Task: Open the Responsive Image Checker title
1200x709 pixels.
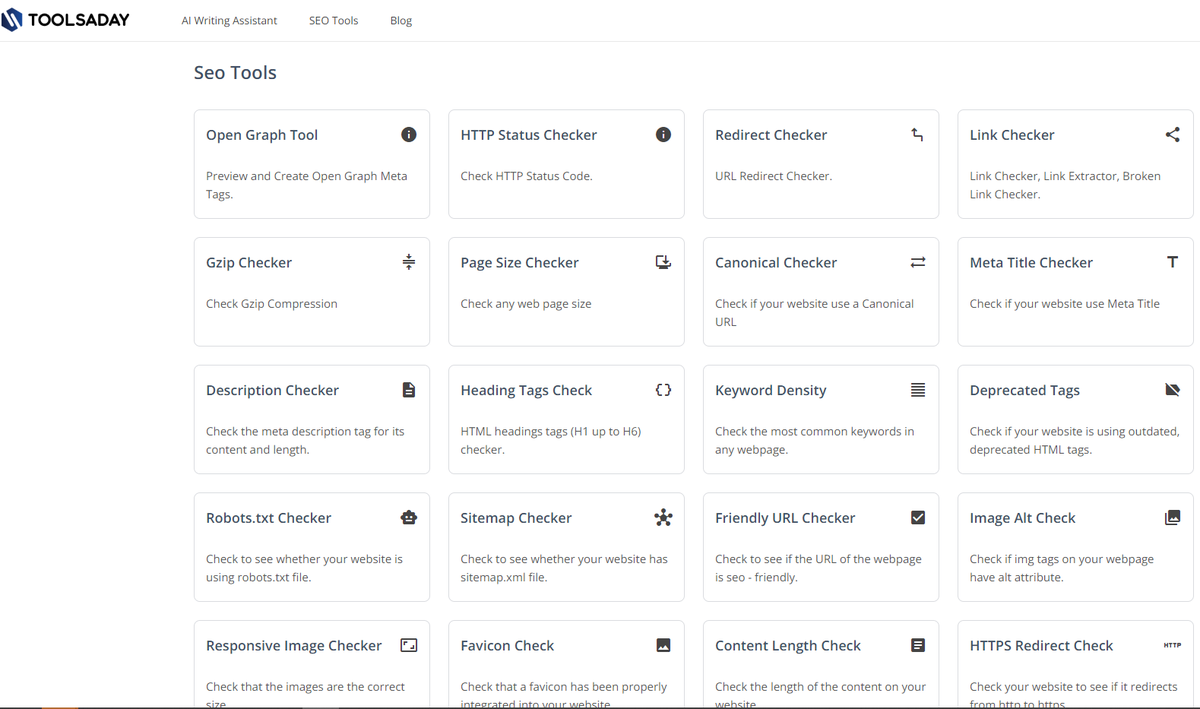Action: point(294,645)
